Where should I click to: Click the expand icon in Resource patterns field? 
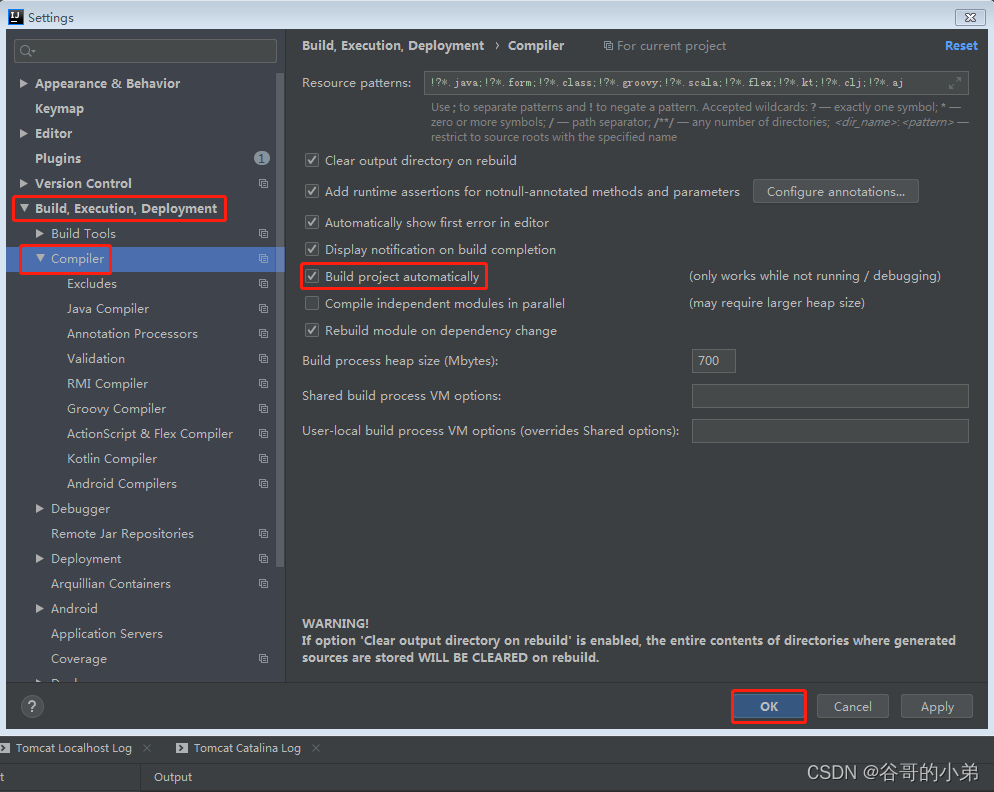point(955,83)
